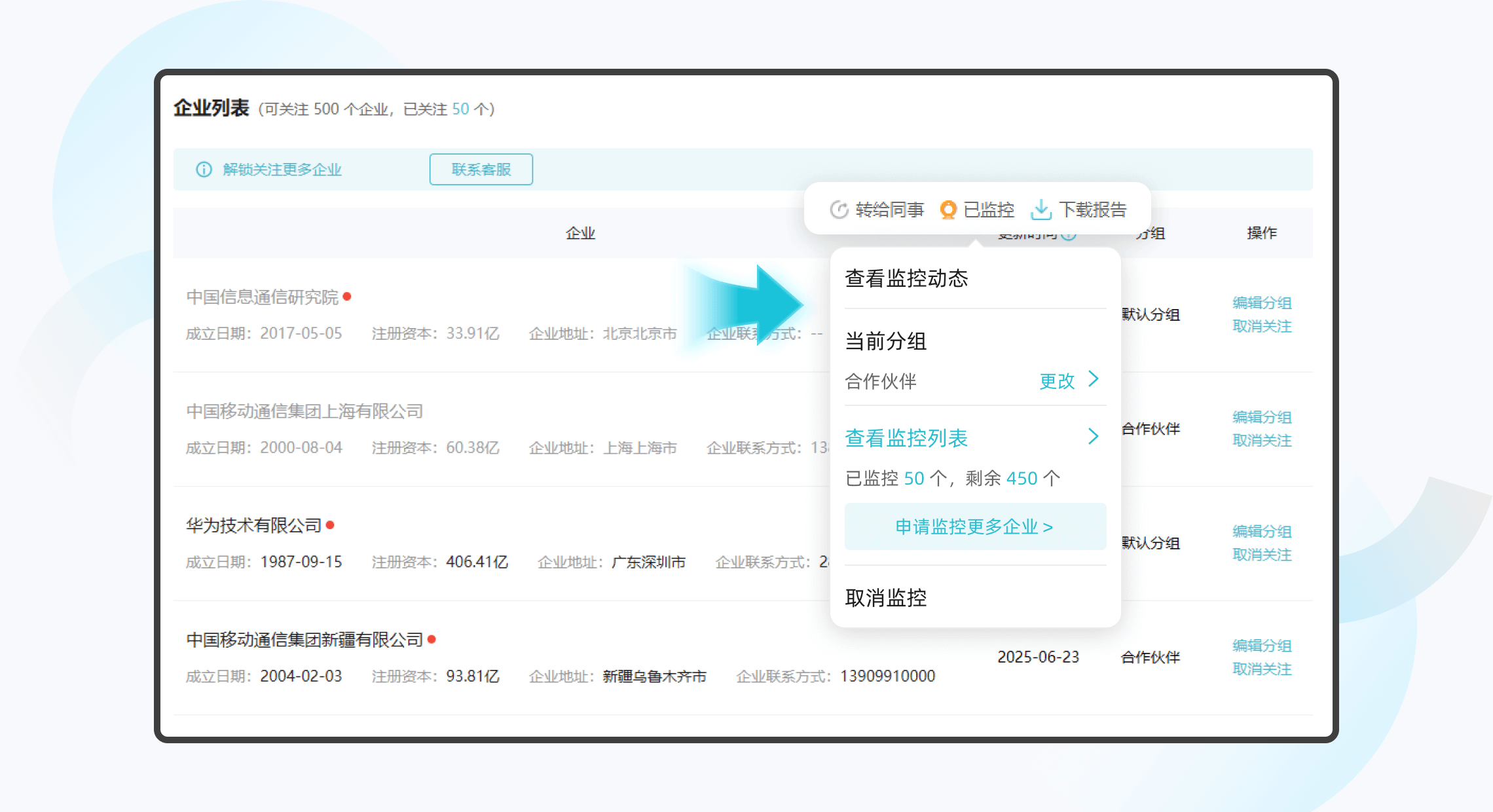Click the phone number 13909910000
The image size is (1493, 812).
(x=887, y=676)
